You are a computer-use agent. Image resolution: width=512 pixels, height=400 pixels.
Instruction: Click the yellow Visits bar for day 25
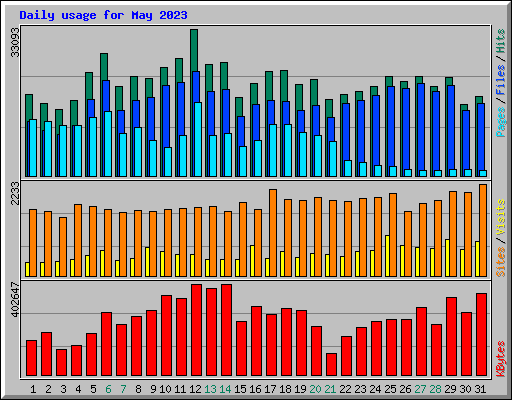coord(387,256)
